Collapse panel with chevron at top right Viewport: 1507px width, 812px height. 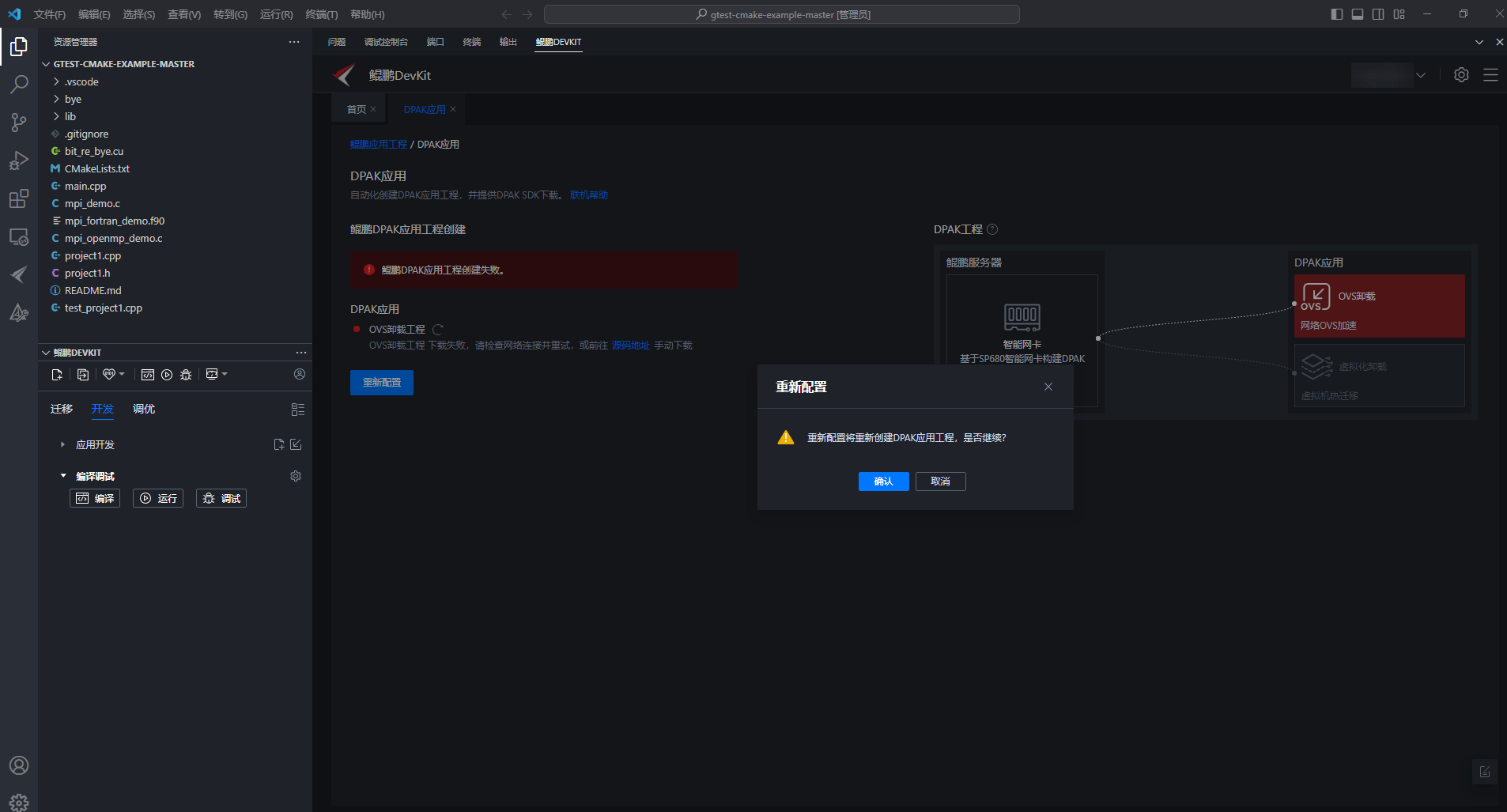pos(1479,42)
